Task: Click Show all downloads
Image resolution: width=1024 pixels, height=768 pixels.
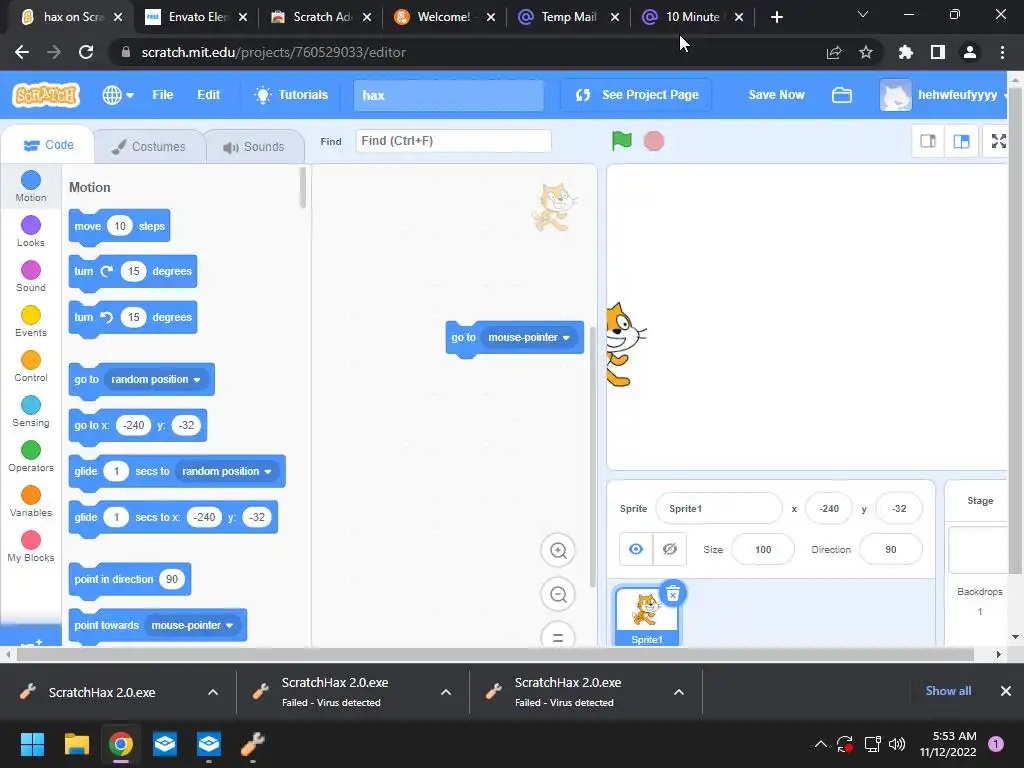Action: [x=948, y=691]
